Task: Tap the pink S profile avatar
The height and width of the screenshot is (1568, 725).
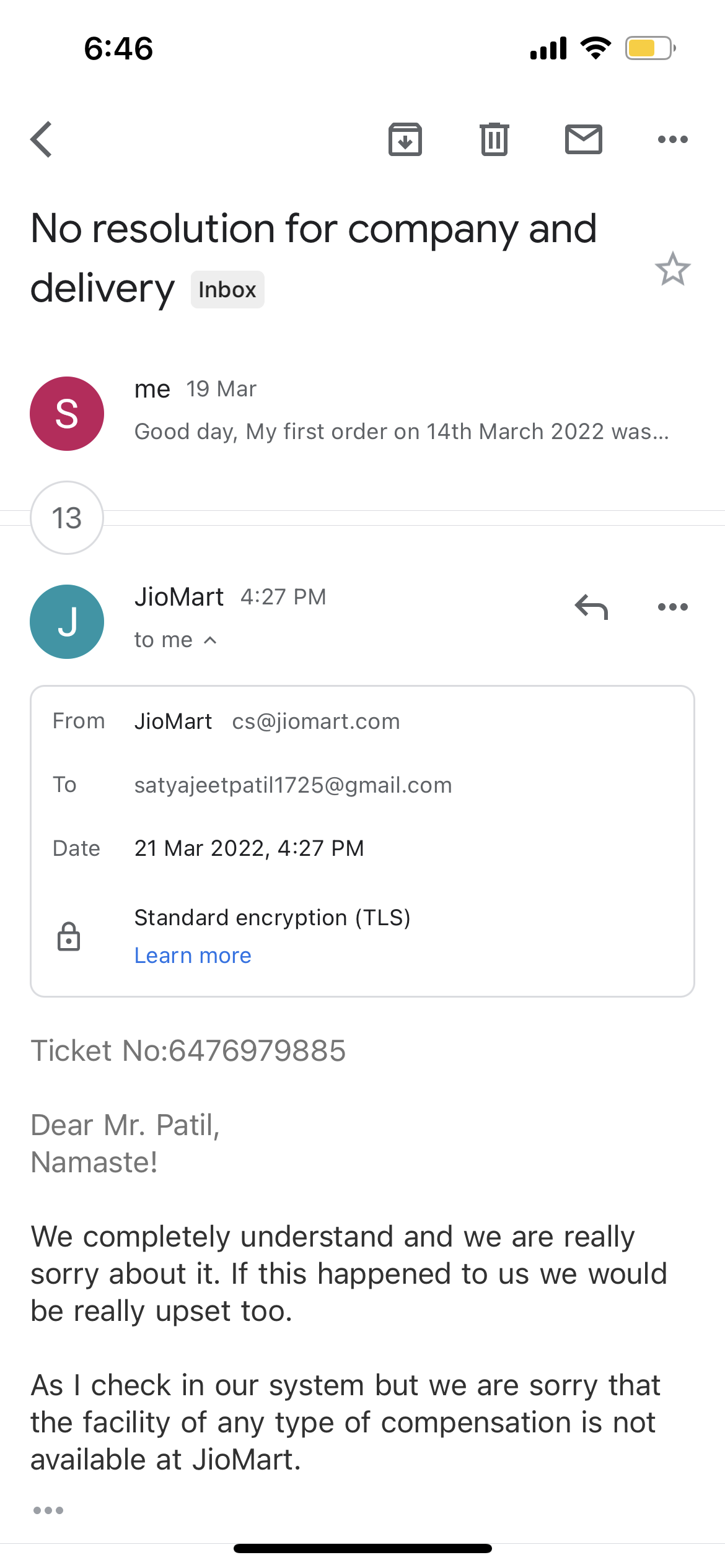Action: pos(67,414)
